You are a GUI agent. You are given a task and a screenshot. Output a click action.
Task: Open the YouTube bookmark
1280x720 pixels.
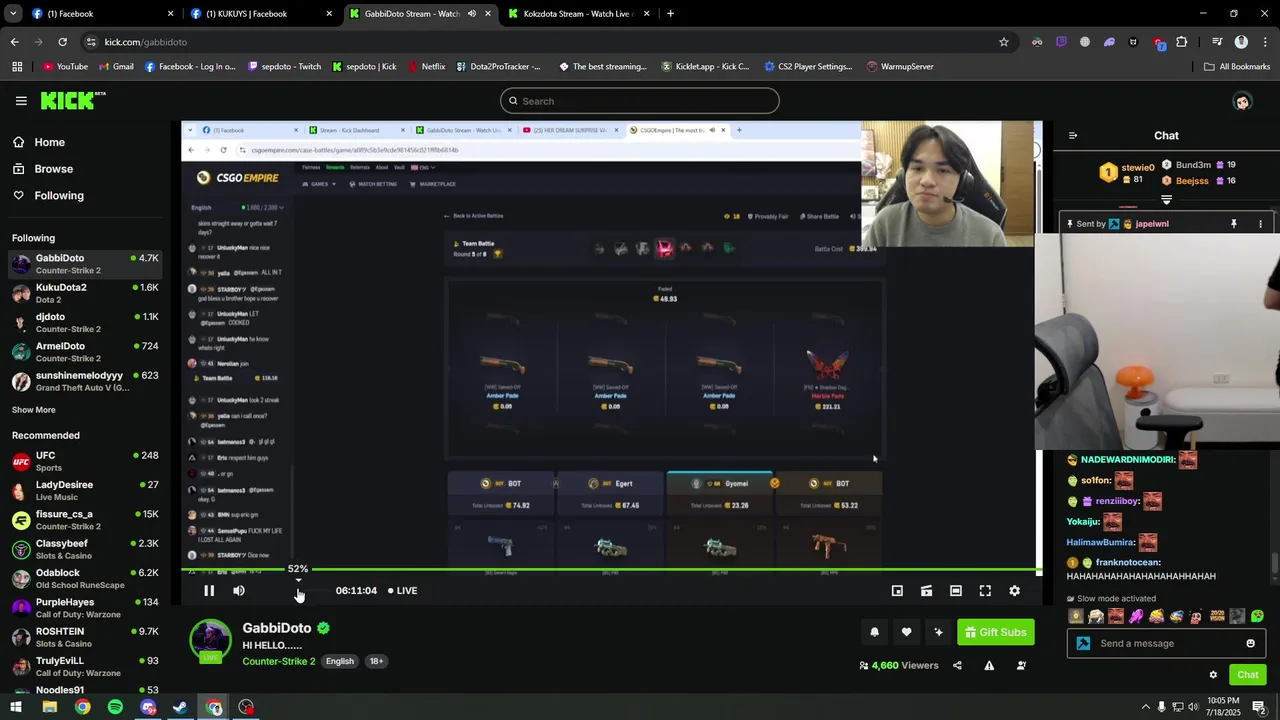click(65, 67)
